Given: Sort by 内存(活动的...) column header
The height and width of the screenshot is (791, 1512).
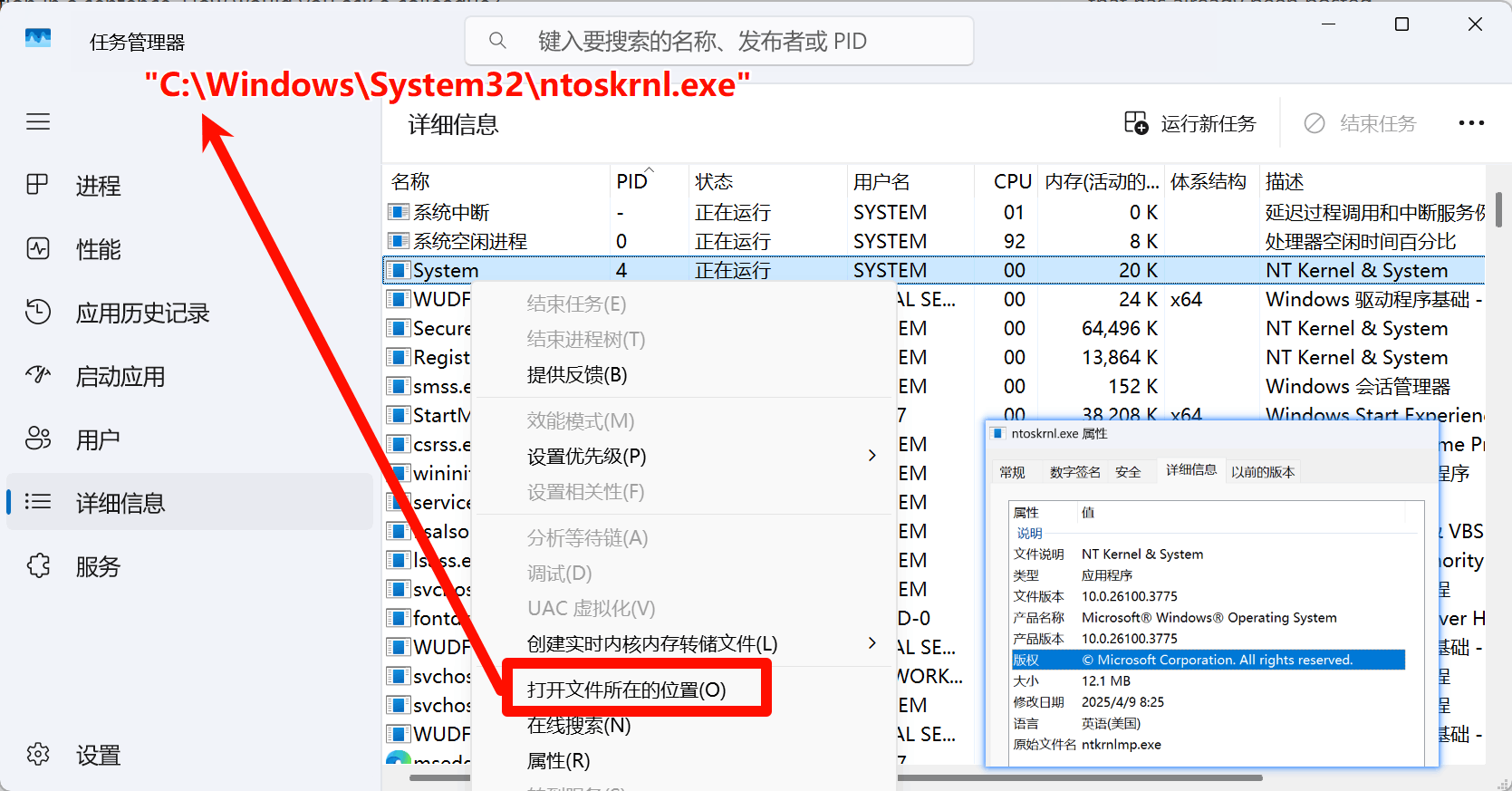Looking at the screenshot, I should coord(1102,181).
